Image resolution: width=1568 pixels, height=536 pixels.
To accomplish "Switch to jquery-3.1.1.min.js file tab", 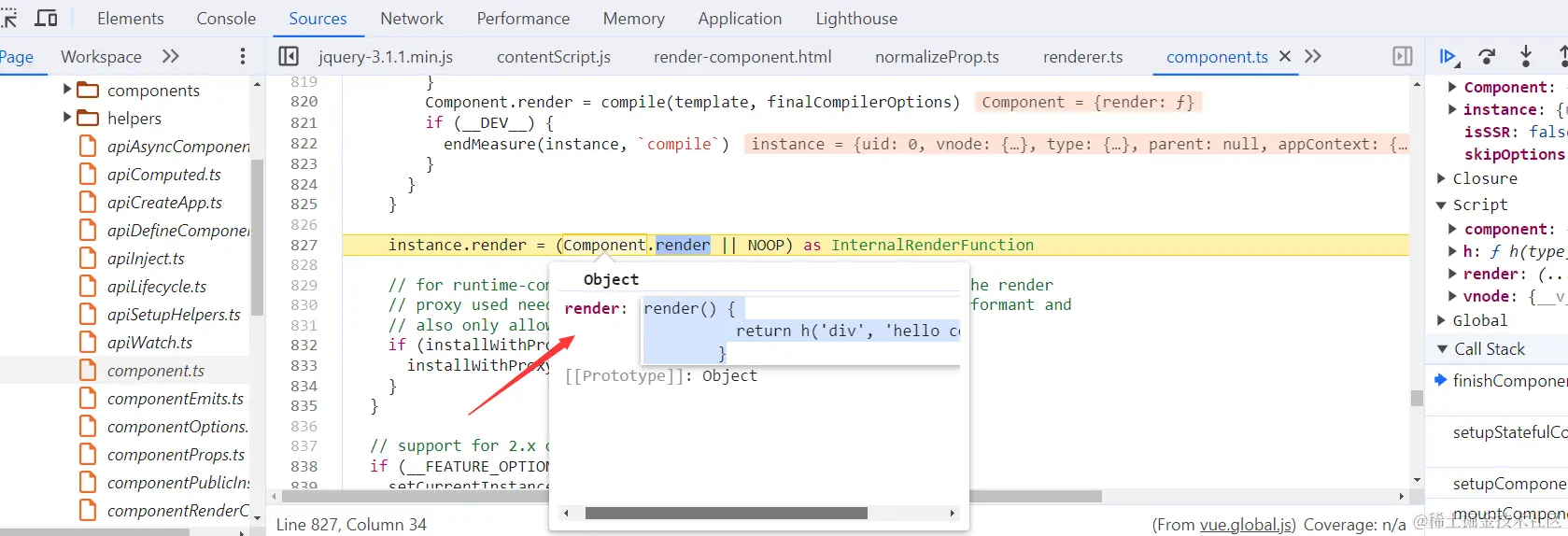I will pyautogui.click(x=386, y=57).
